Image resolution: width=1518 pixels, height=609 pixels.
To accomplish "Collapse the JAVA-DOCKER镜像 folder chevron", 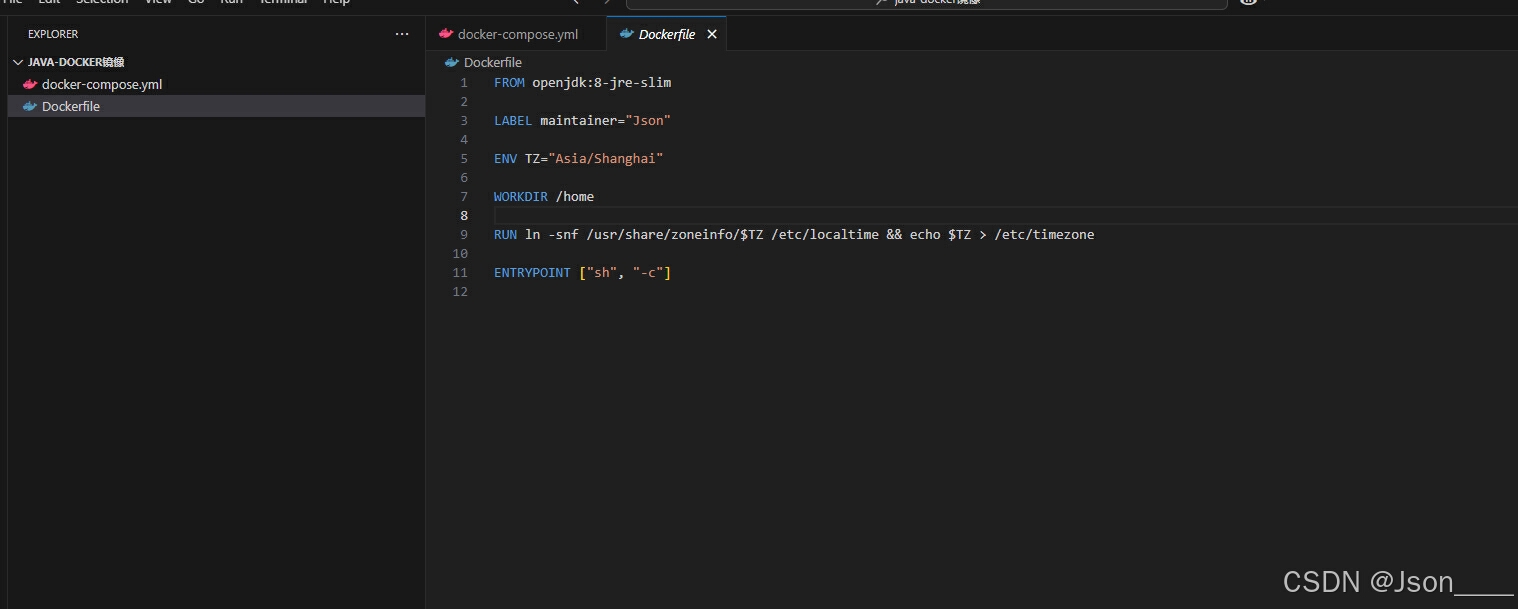I will coord(17,61).
